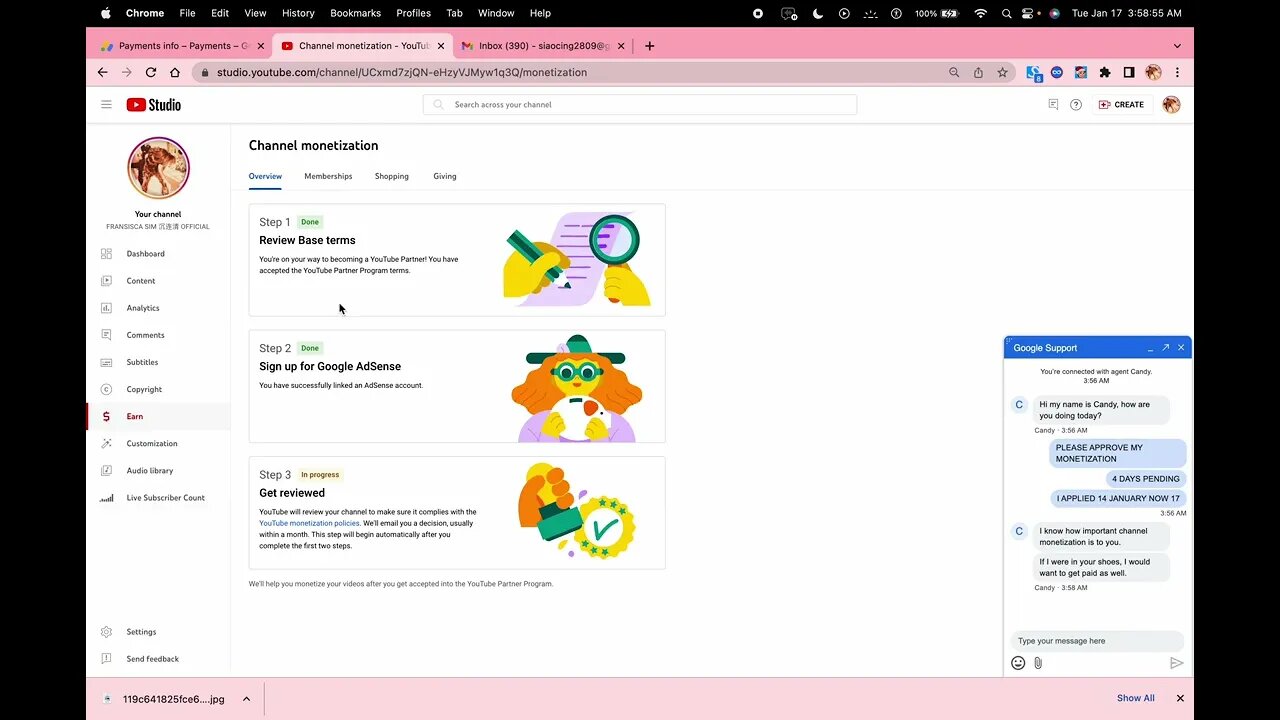Select the Step 3 Get reviewed heading
This screenshot has height=720, width=1280.
(292, 493)
